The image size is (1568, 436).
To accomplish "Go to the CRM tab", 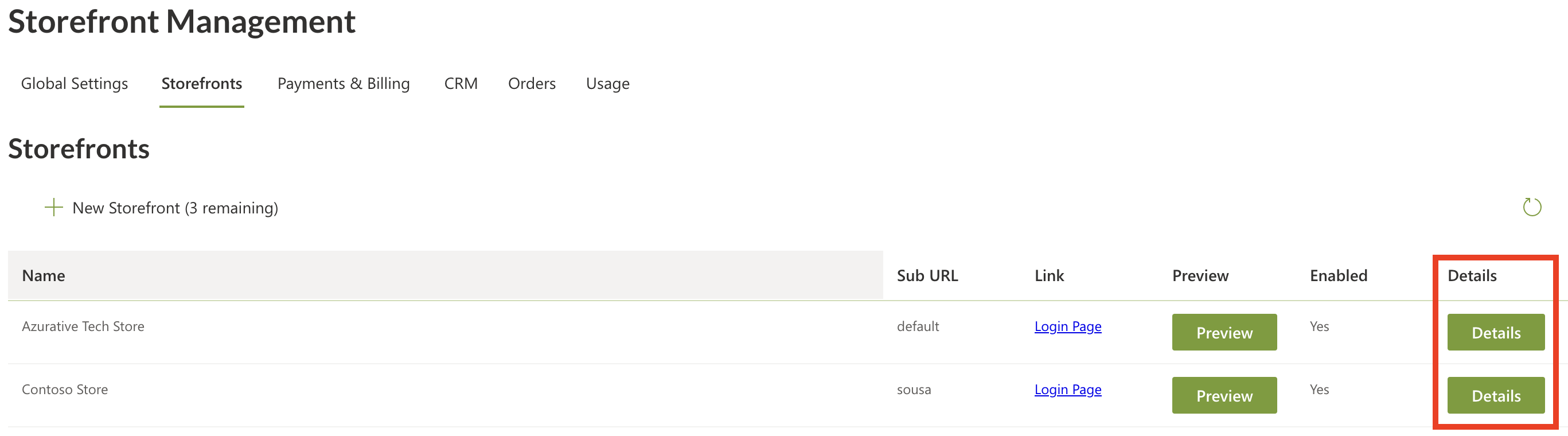I will tap(461, 83).
